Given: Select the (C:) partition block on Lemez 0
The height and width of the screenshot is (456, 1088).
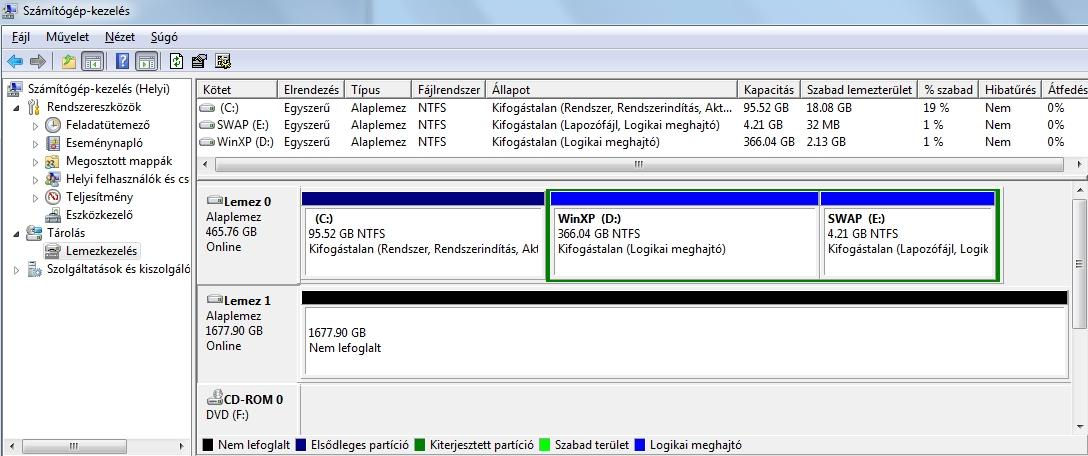Looking at the screenshot, I should [423, 235].
